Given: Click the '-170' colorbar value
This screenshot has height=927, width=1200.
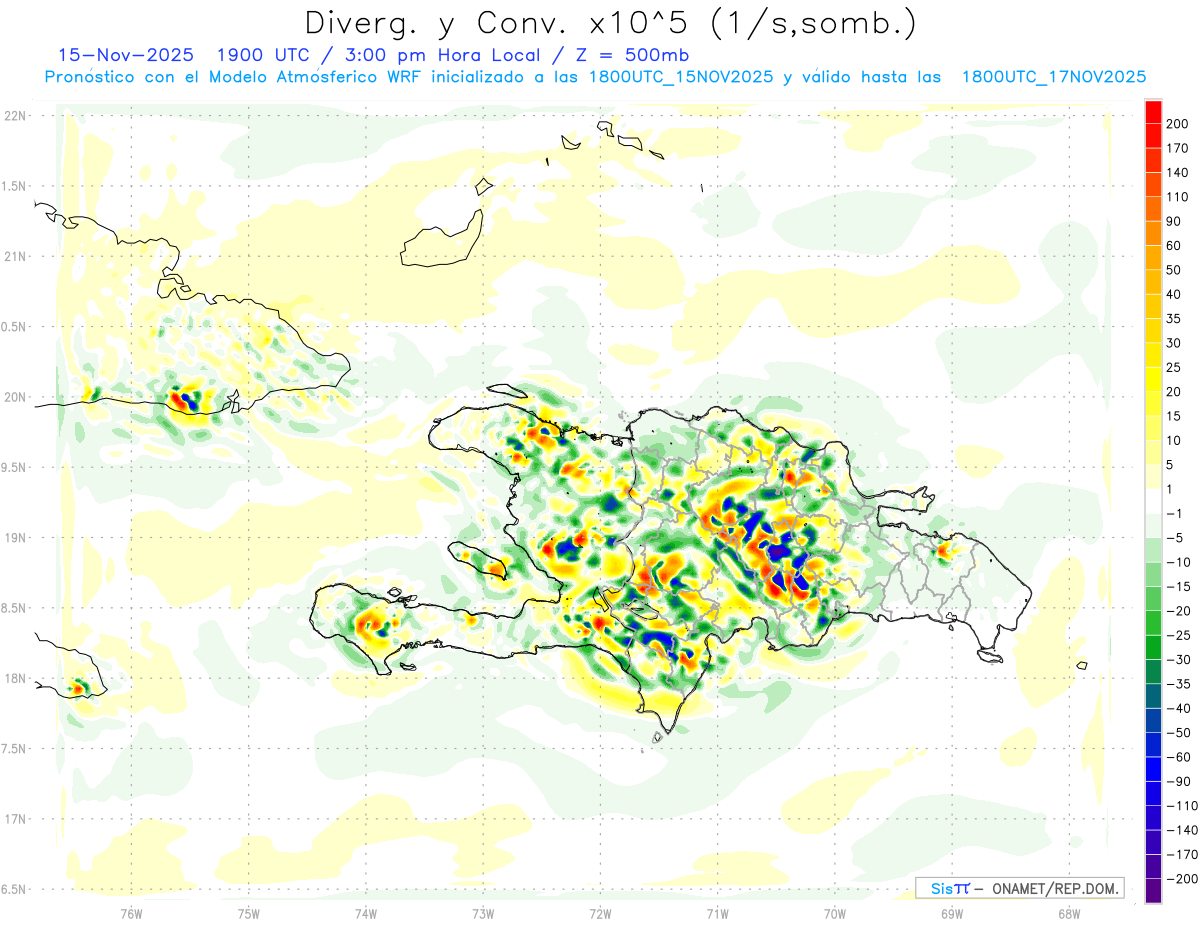Looking at the screenshot, I should click(1182, 855).
